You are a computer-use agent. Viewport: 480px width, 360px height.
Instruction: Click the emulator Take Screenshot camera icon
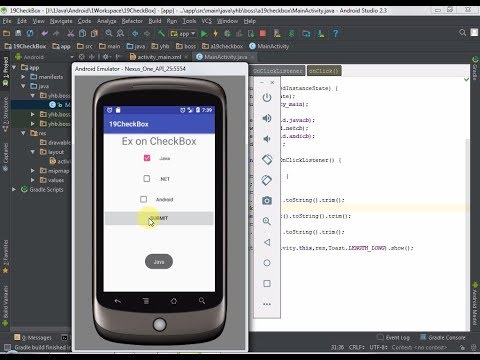click(x=267, y=201)
